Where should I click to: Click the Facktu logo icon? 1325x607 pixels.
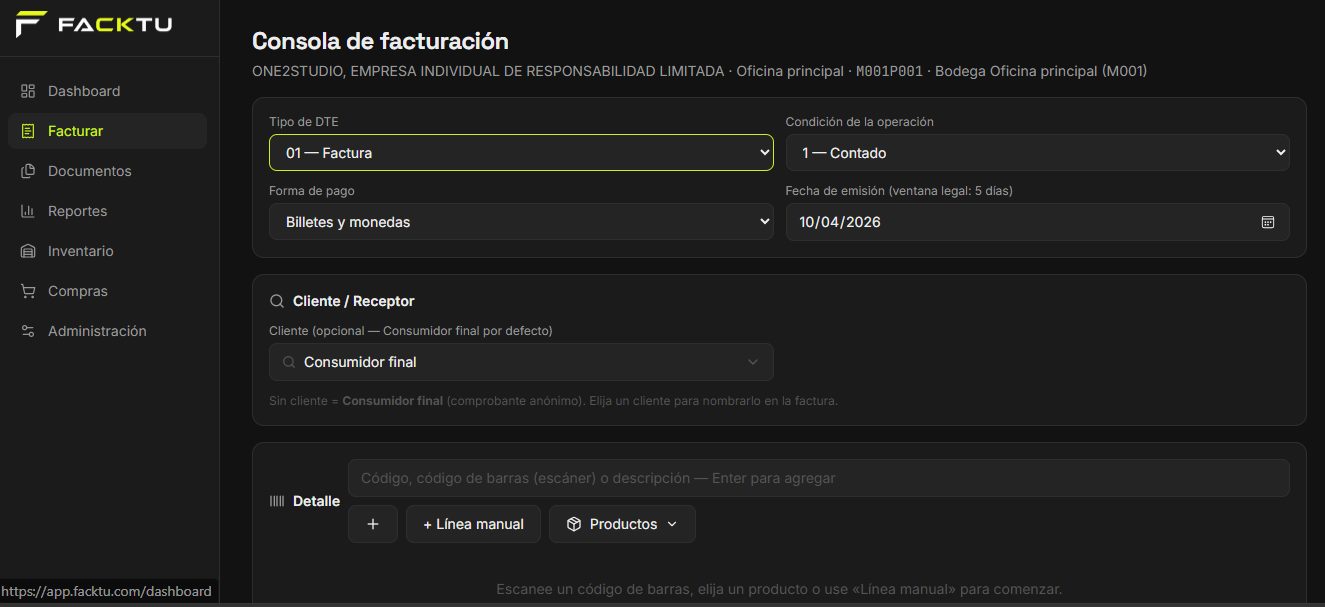point(32,24)
